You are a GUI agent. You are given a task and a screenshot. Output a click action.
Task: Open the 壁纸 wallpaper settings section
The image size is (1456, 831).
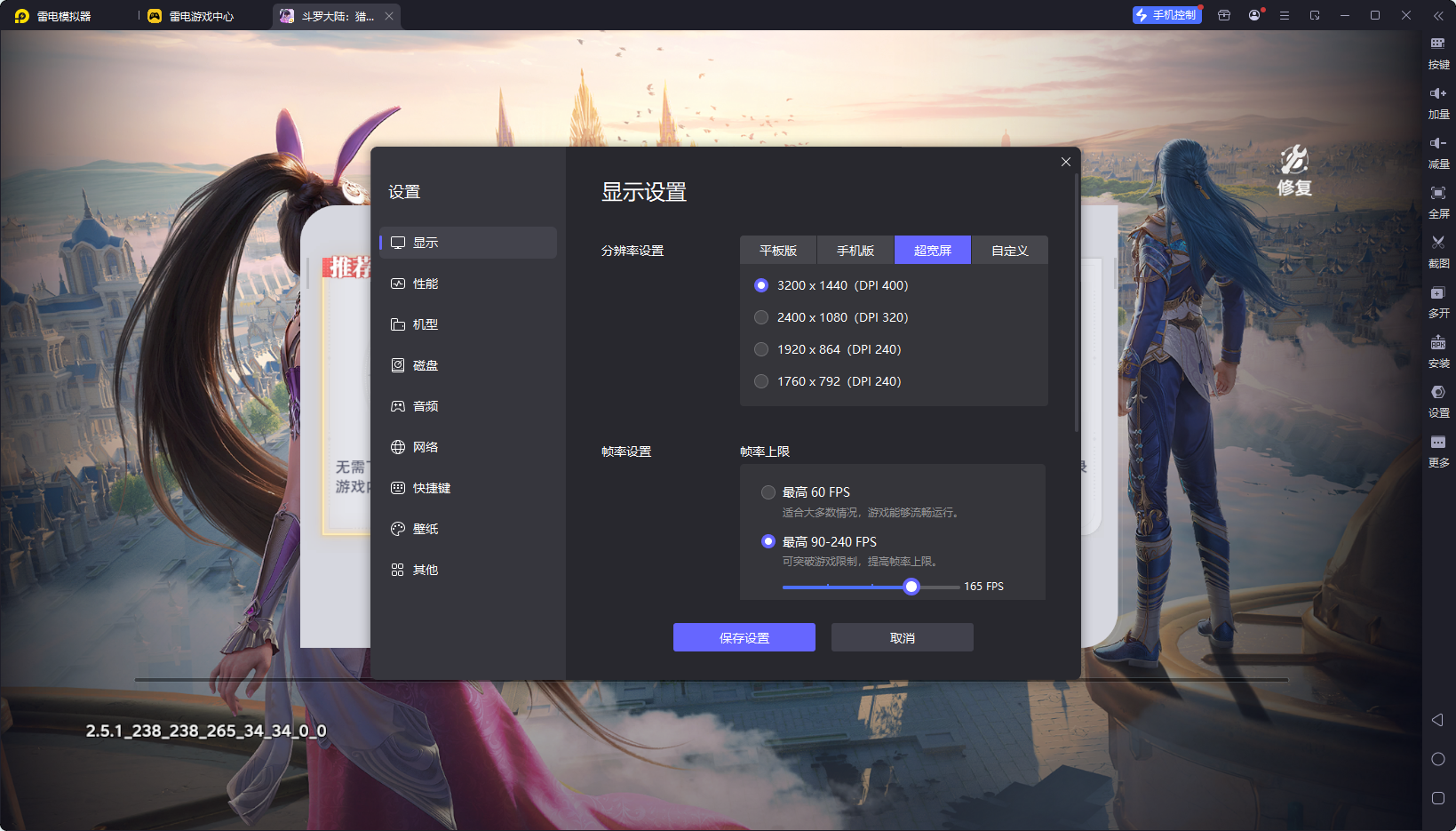point(468,529)
